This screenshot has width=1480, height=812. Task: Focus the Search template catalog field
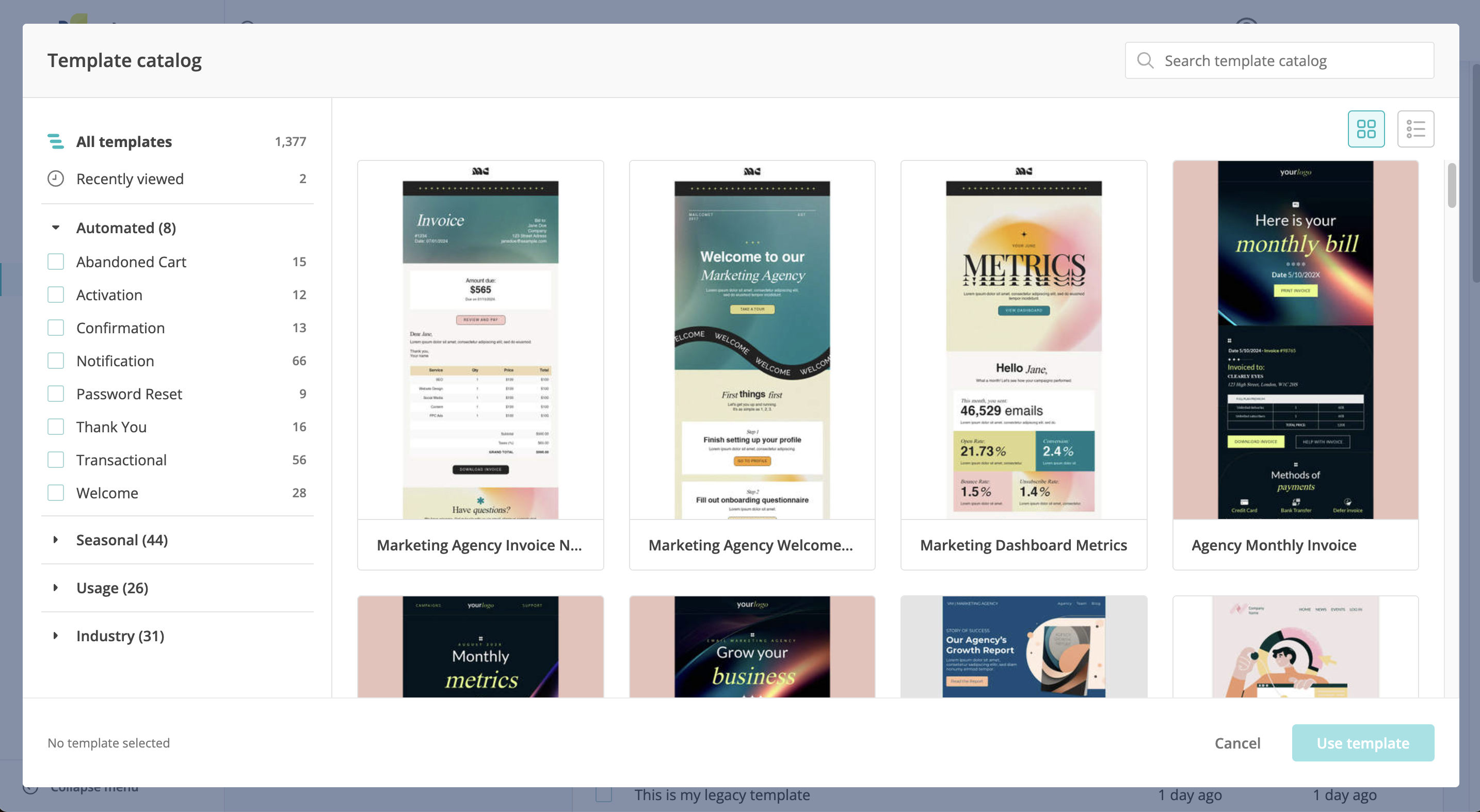[x=1279, y=60]
